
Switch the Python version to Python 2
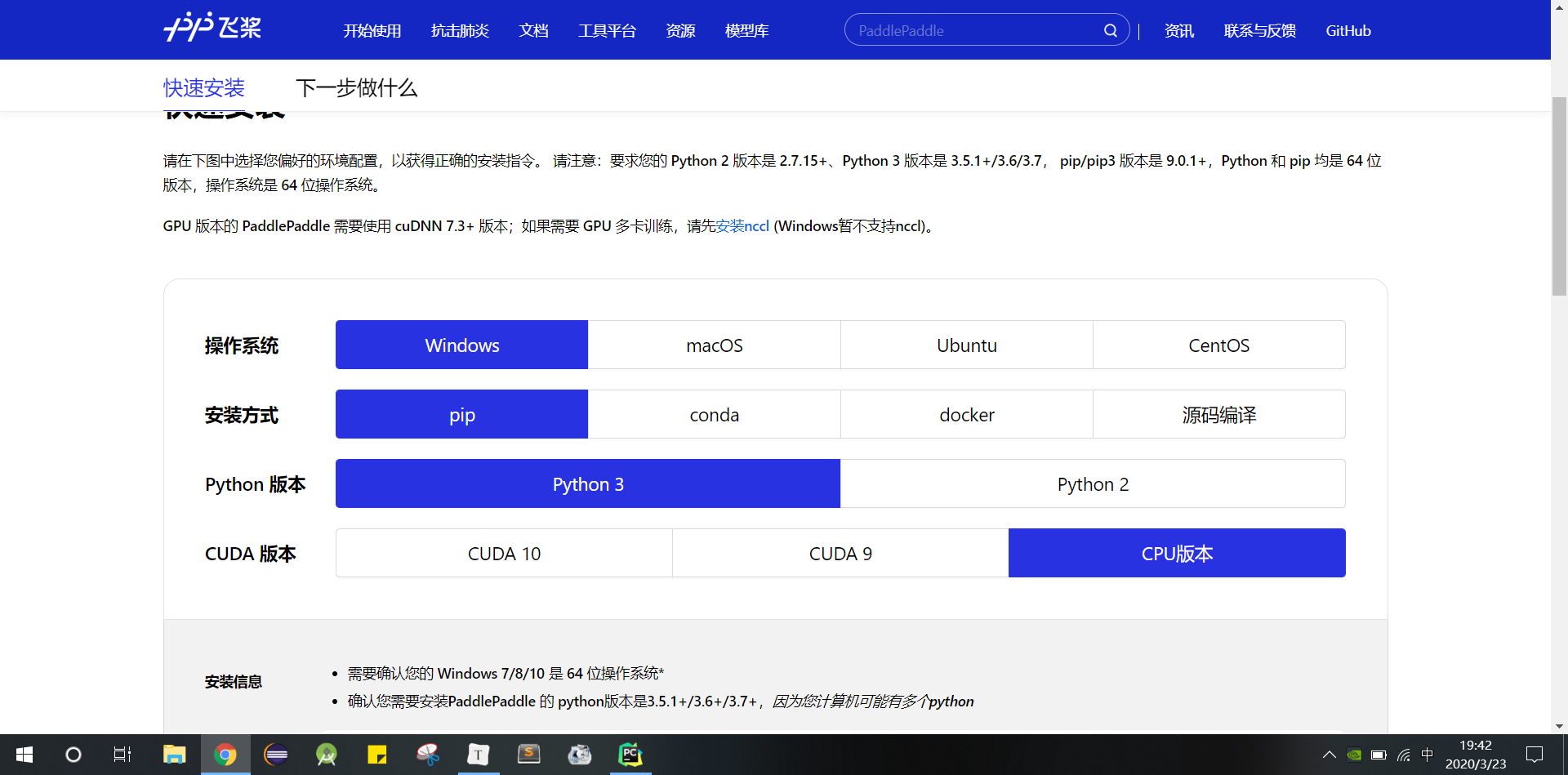click(x=1093, y=483)
